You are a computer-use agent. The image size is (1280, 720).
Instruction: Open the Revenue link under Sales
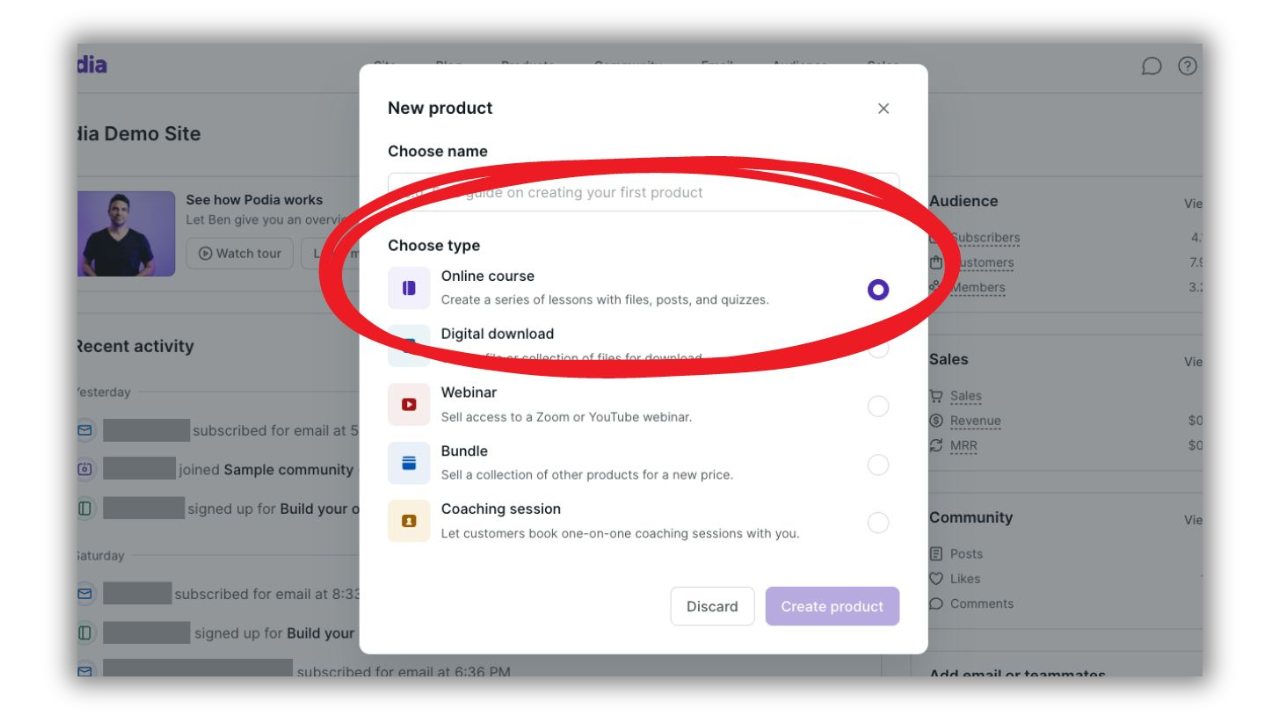pyautogui.click(x=975, y=421)
